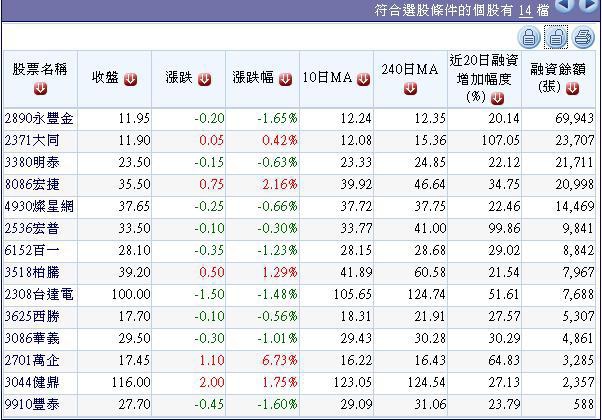Open stock 2371大同

(x=32, y=140)
